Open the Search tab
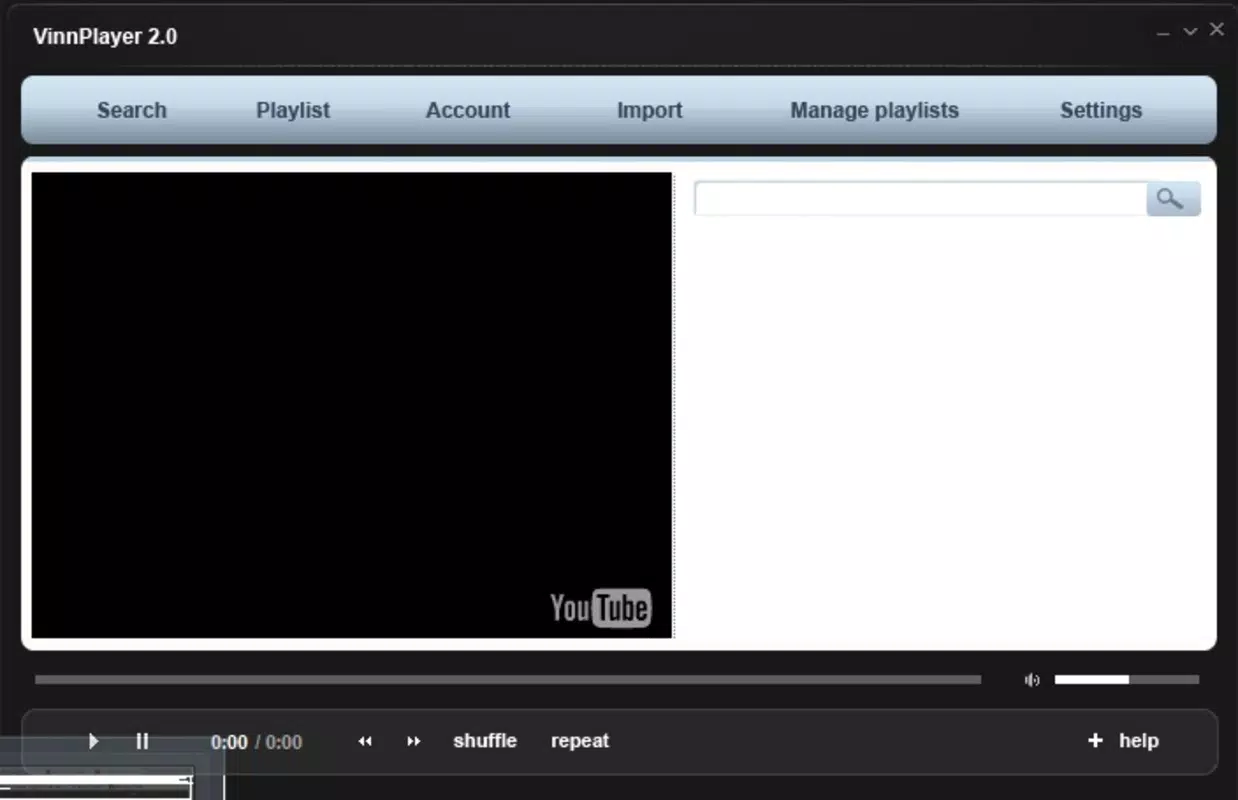The image size is (1238, 800). click(x=131, y=110)
